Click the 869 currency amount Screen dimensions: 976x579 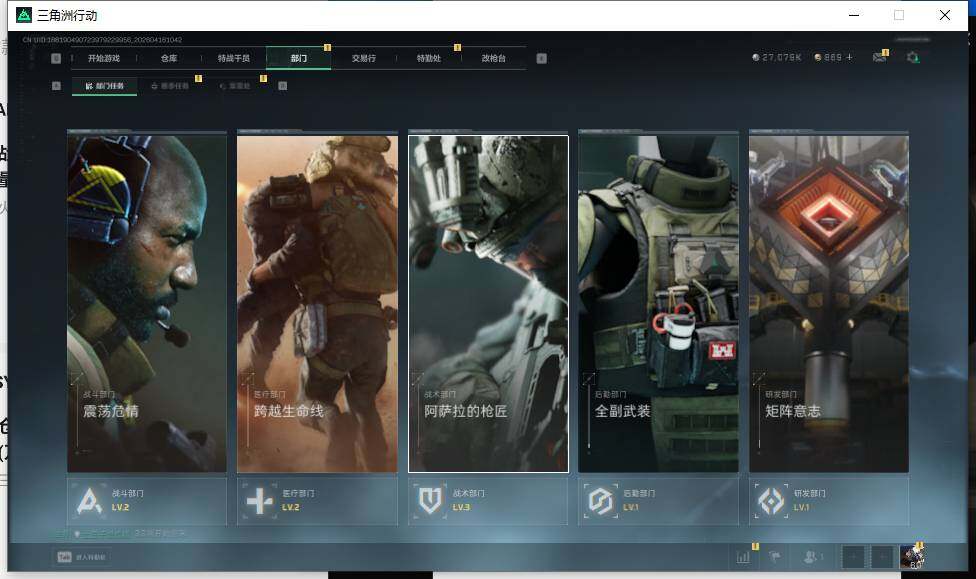click(x=833, y=57)
